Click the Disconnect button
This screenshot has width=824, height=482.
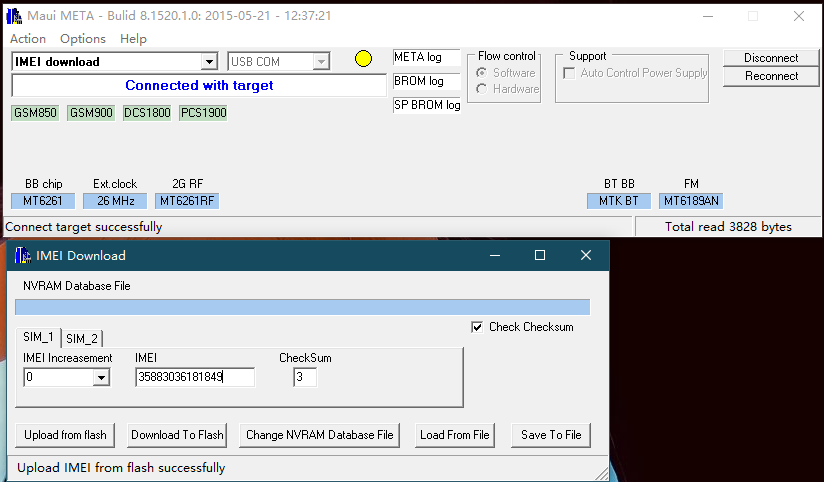[771, 58]
